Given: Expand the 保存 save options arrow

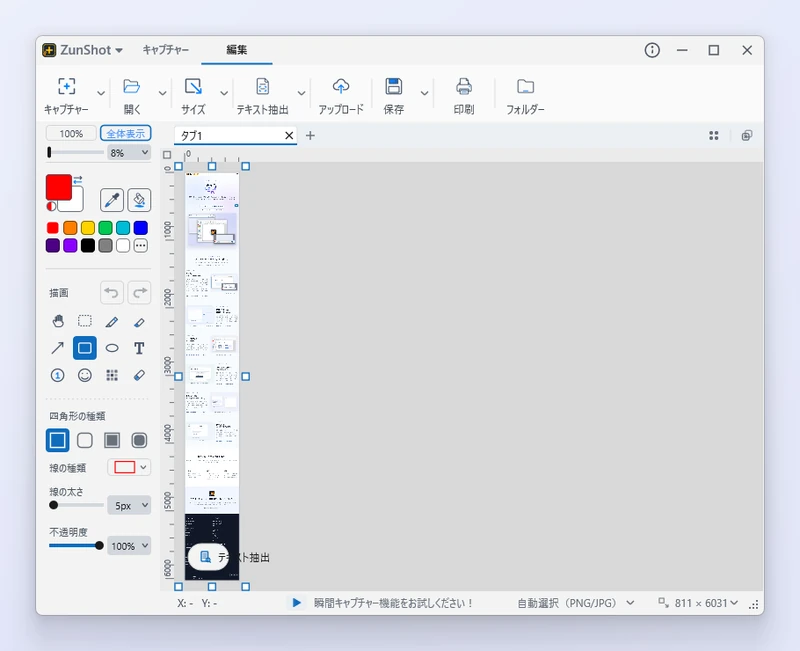Looking at the screenshot, I should (424, 93).
